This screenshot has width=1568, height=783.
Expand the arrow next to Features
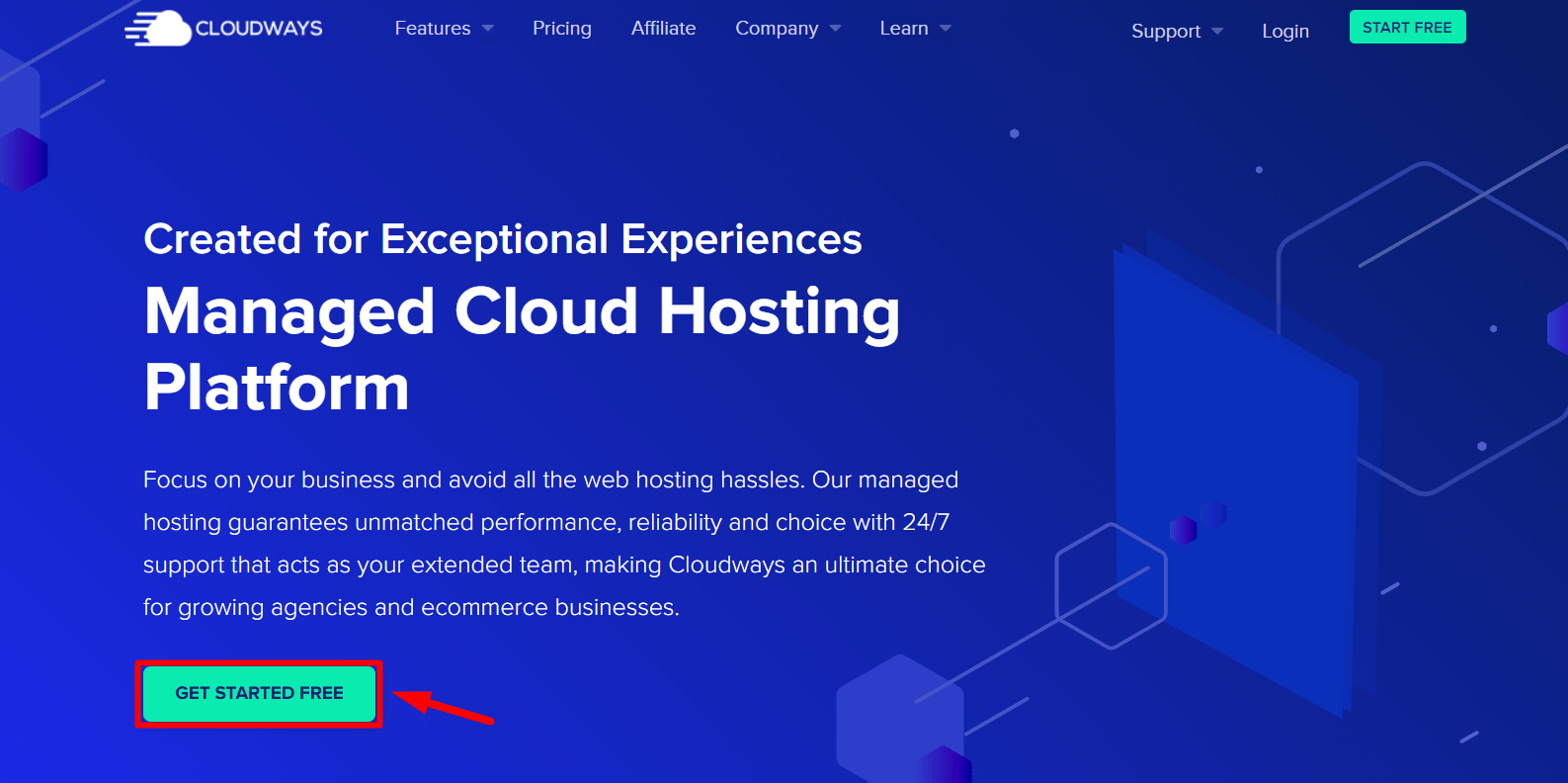pyautogui.click(x=488, y=29)
